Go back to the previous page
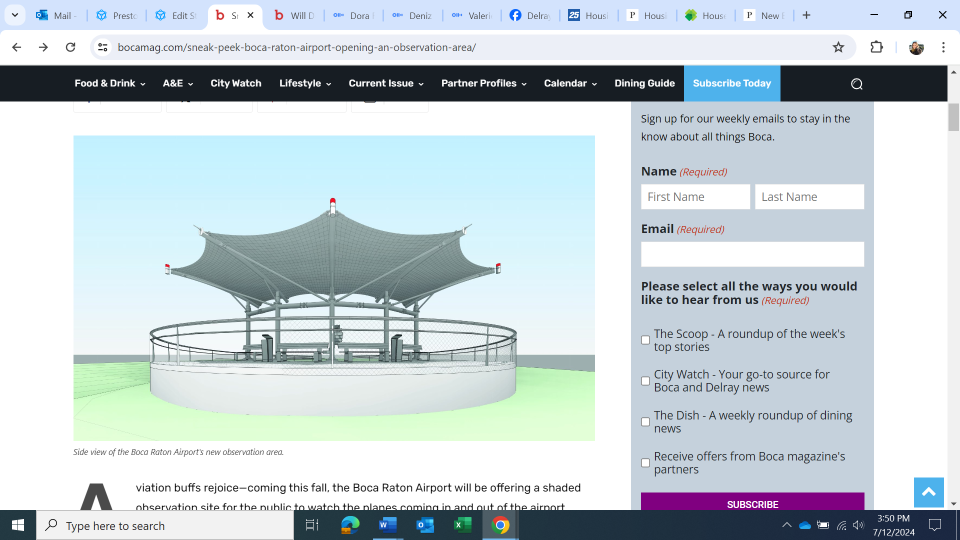The image size is (960, 540). coord(17,47)
